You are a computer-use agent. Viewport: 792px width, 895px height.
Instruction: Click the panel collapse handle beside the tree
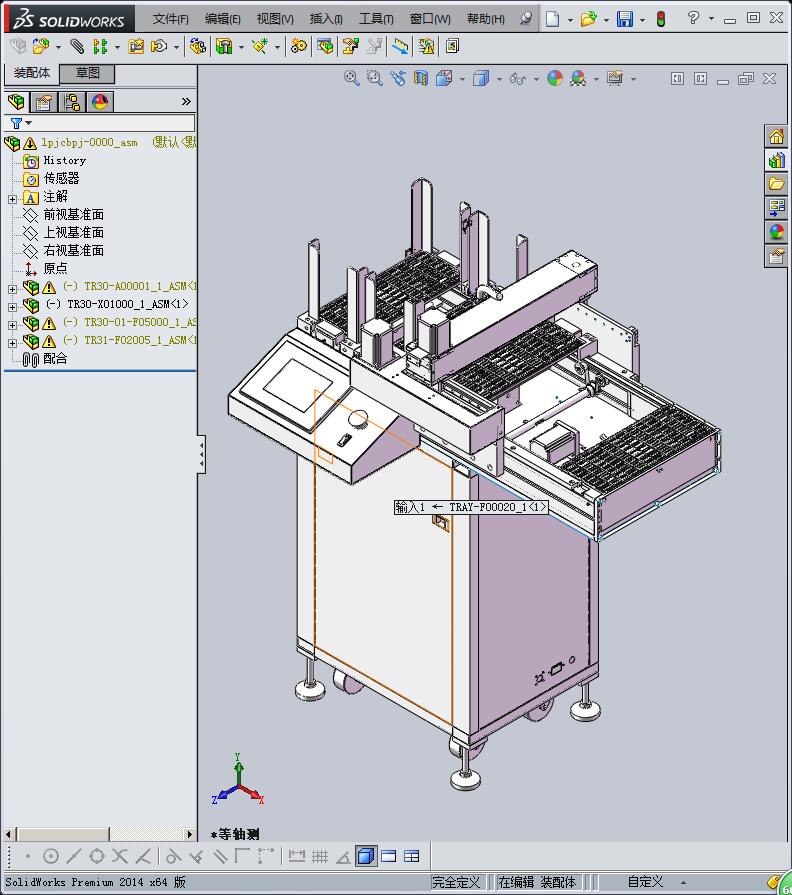(x=201, y=454)
